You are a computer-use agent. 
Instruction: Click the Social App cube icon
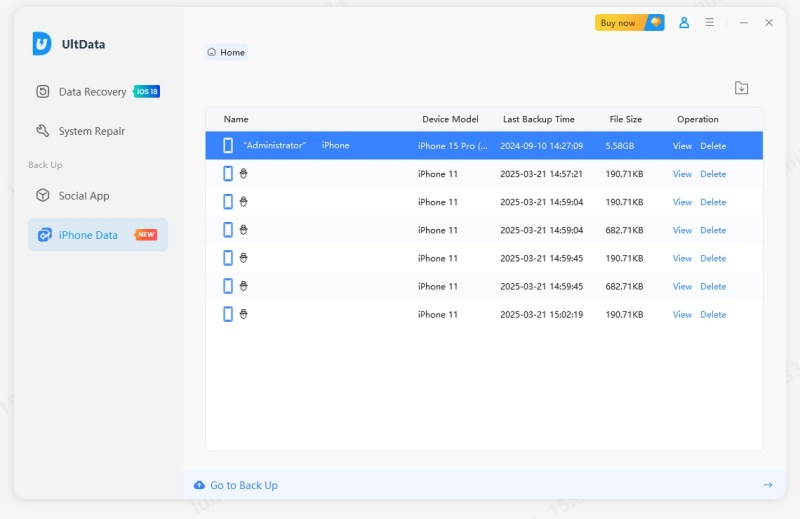pos(43,195)
